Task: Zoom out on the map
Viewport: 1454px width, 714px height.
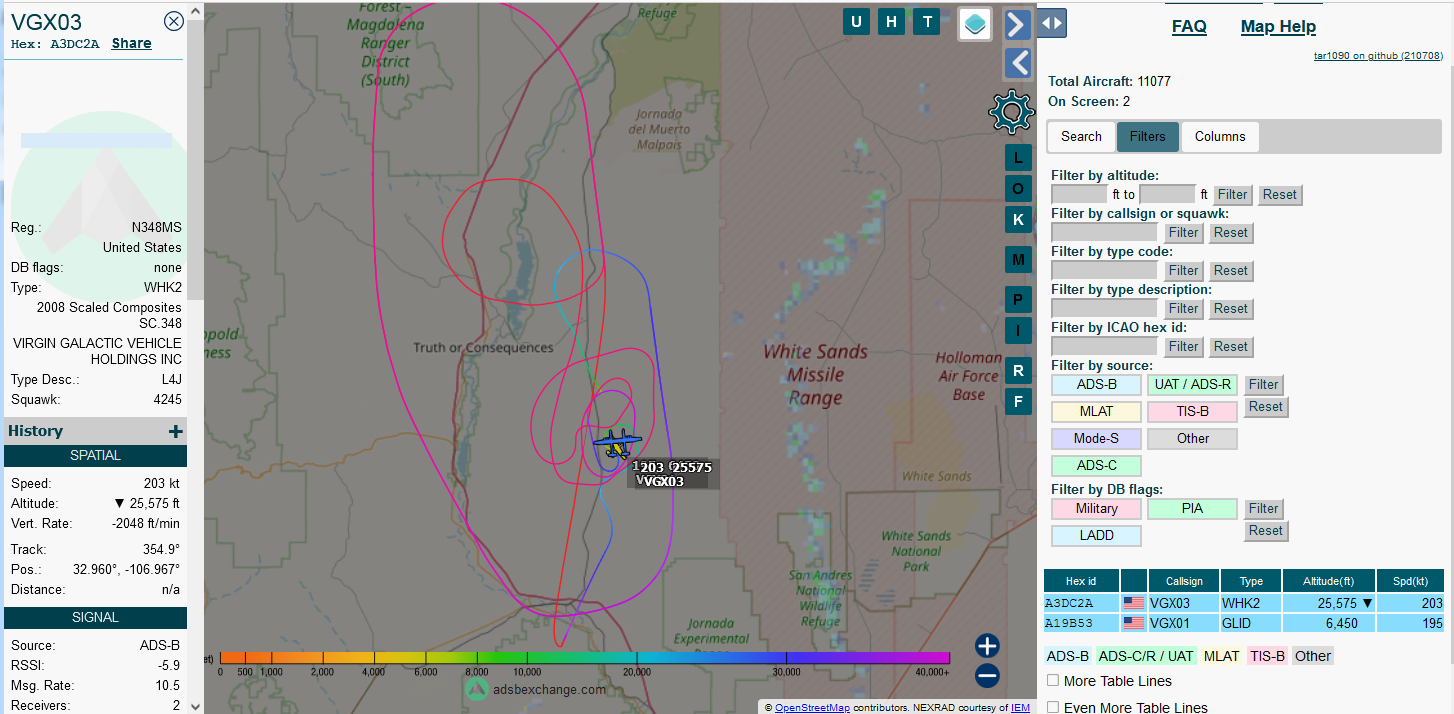Action: coord(987,677)
